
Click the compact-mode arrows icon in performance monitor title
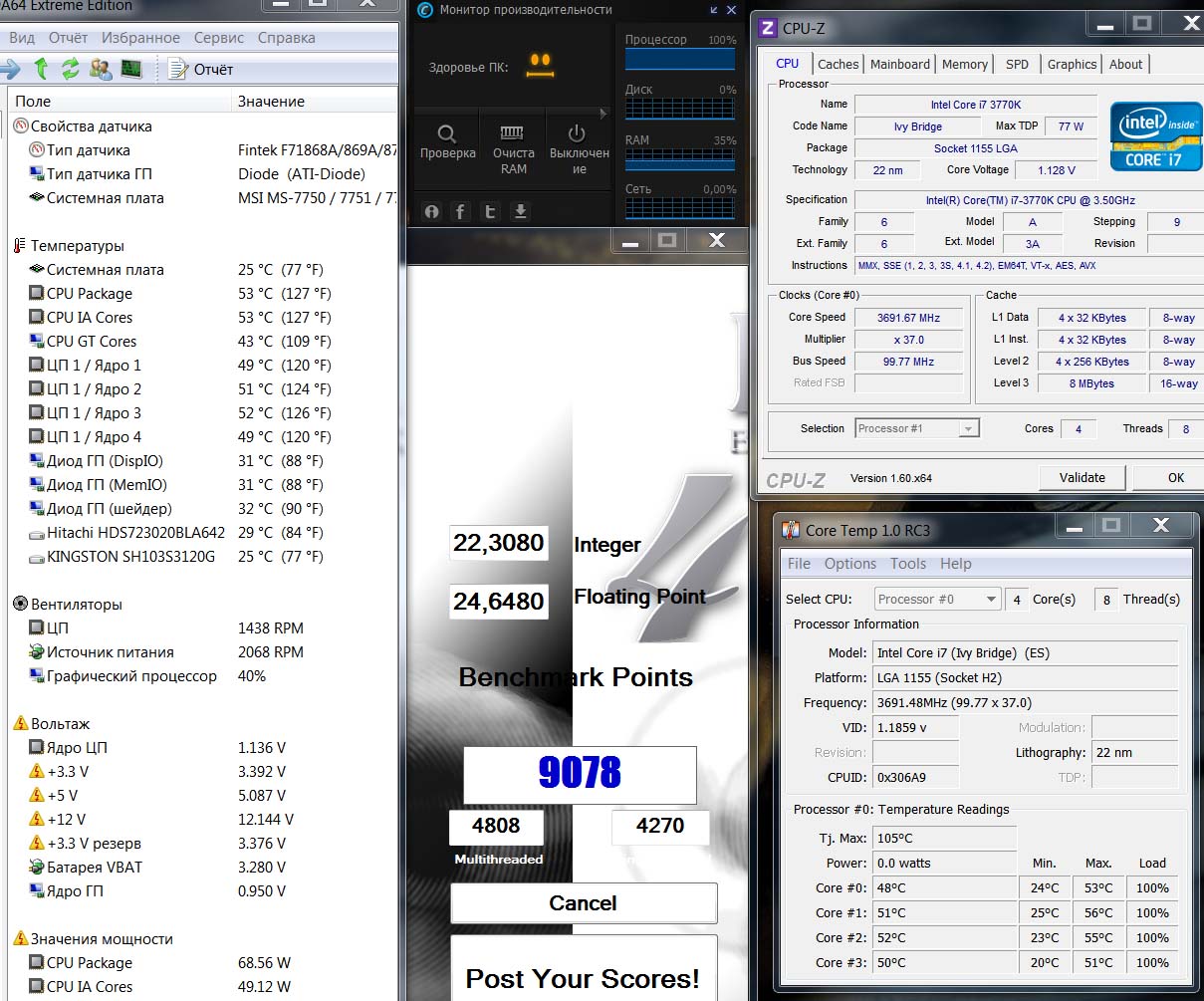(714, 10)
